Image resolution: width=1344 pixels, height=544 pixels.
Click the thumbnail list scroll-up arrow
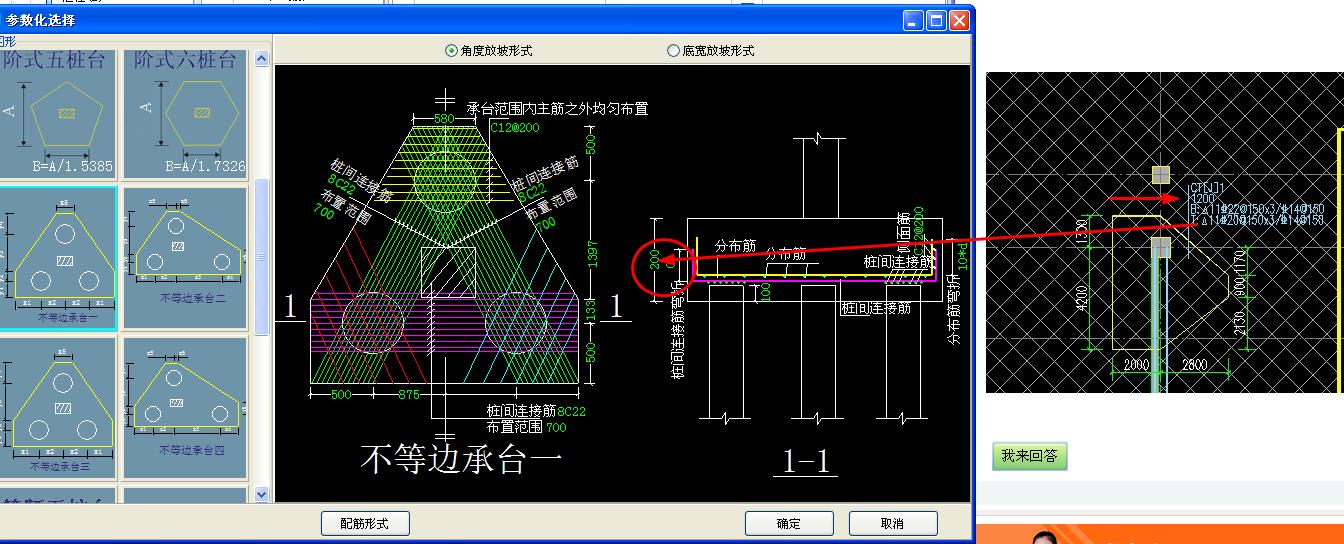pos(262,59)
